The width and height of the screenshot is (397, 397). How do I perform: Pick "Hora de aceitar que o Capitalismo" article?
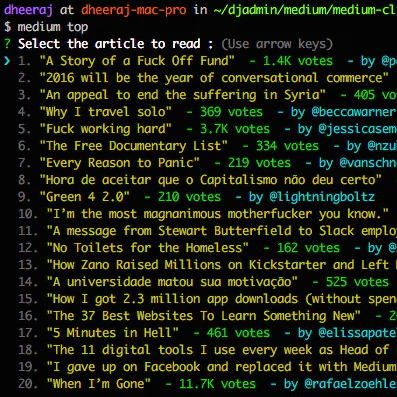point(210,180)
